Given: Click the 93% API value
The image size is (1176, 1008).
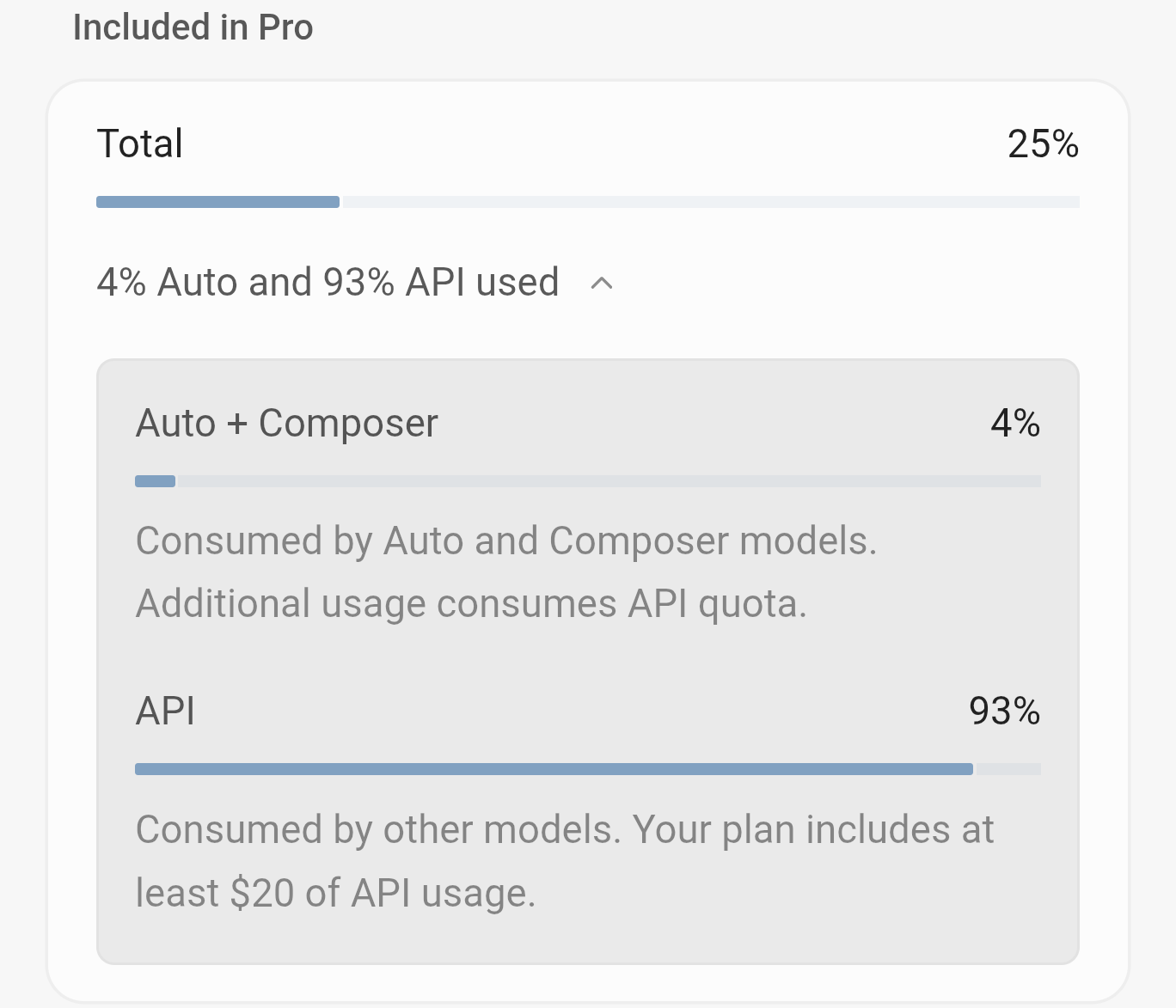Looking at the screenshot, I should [1004, 712].
